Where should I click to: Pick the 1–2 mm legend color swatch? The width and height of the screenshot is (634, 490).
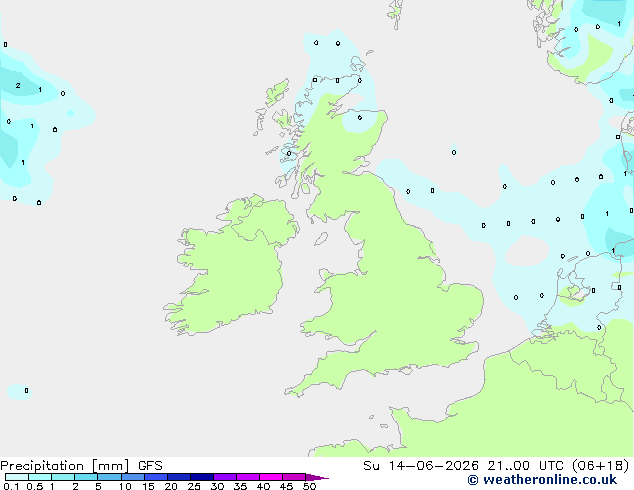click(63, 477)
